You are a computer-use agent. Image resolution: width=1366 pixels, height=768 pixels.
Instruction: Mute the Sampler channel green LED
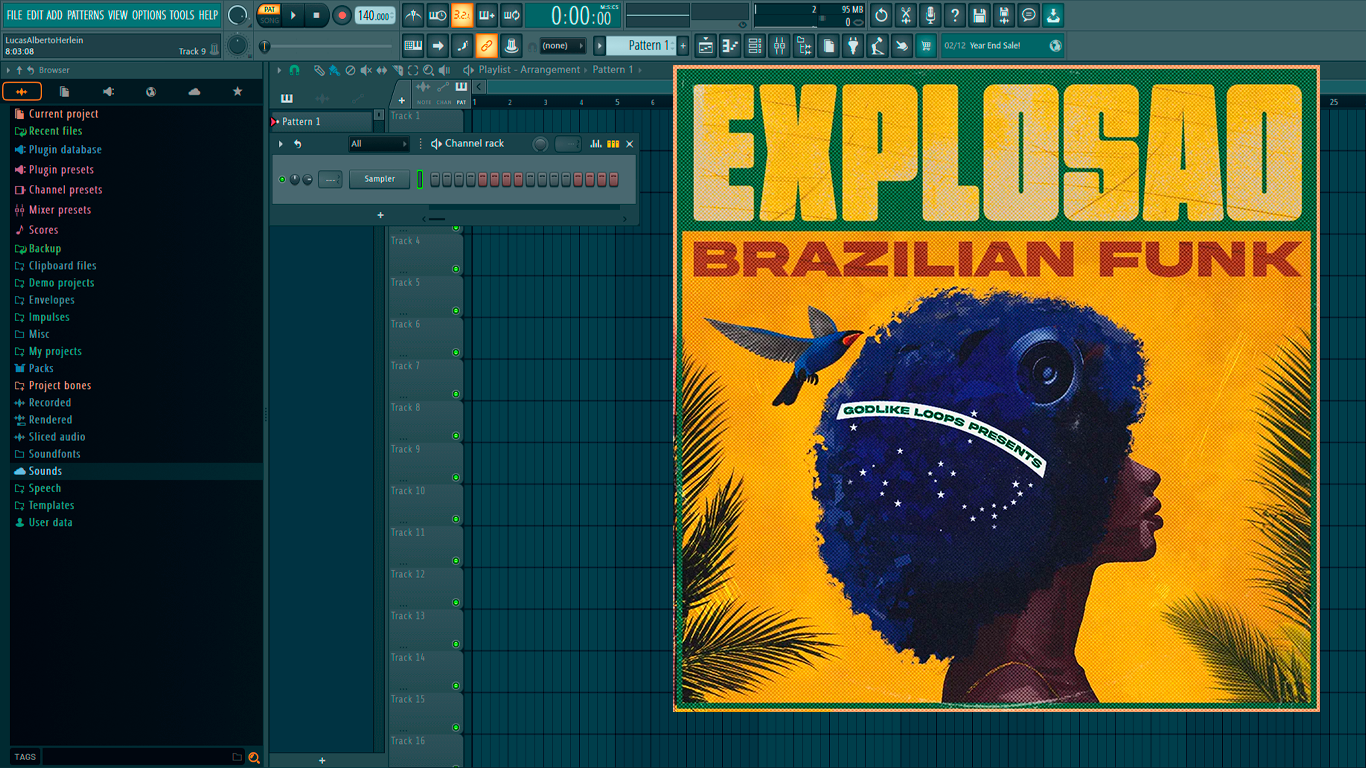click(x=282, y=179)
